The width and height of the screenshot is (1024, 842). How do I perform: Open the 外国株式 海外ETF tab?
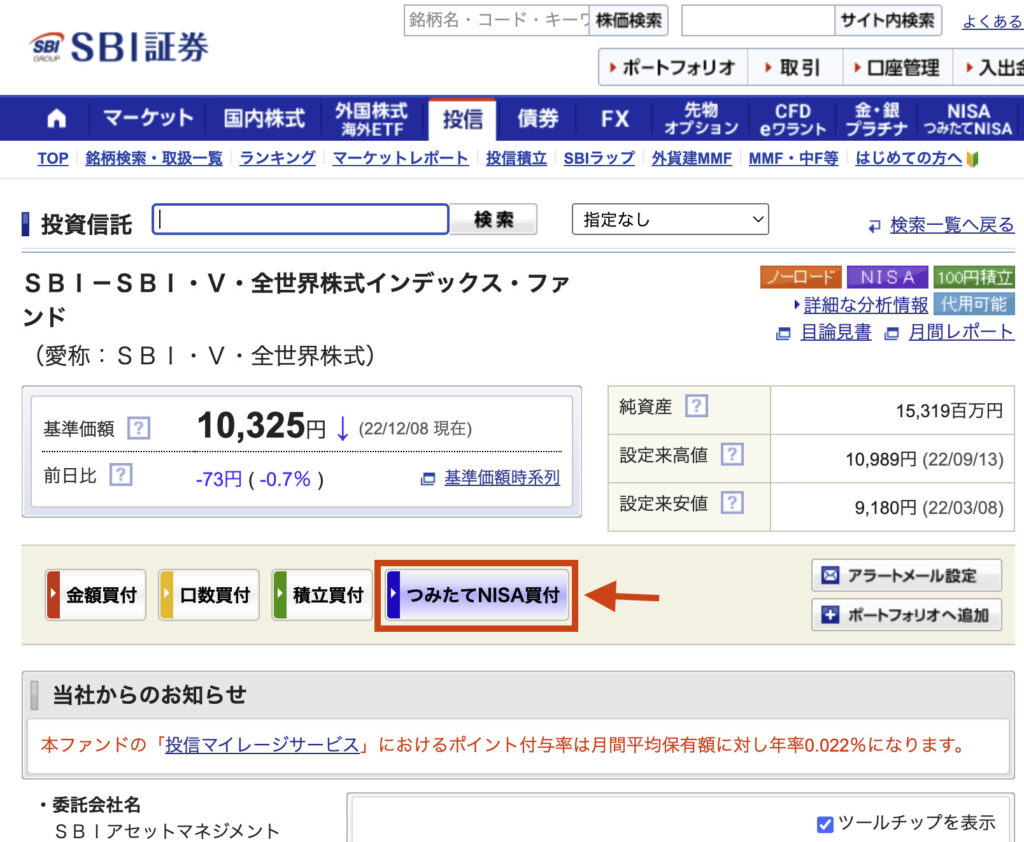(x=371, y=118)
